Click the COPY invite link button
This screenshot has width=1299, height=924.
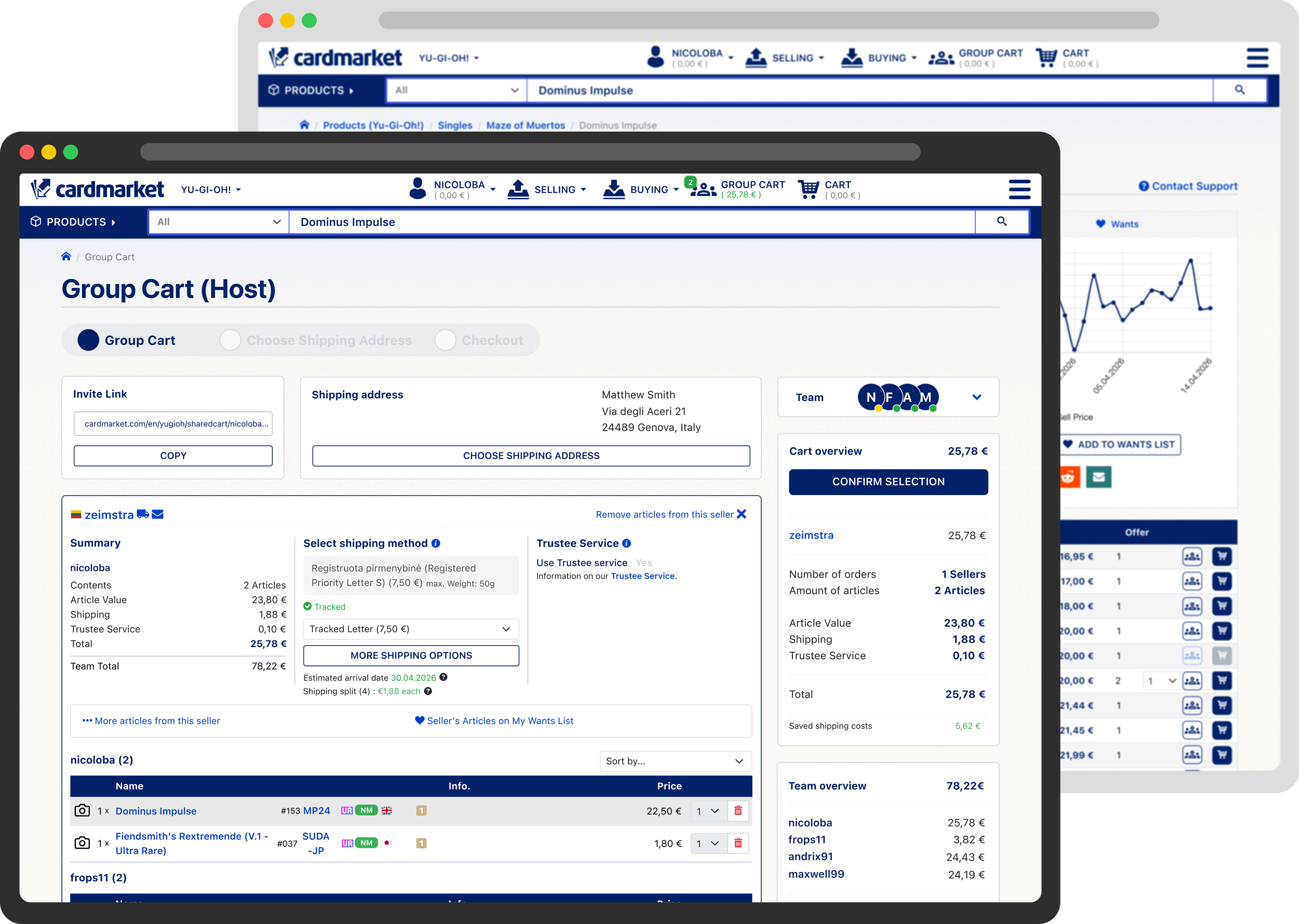tap(173, 456)
